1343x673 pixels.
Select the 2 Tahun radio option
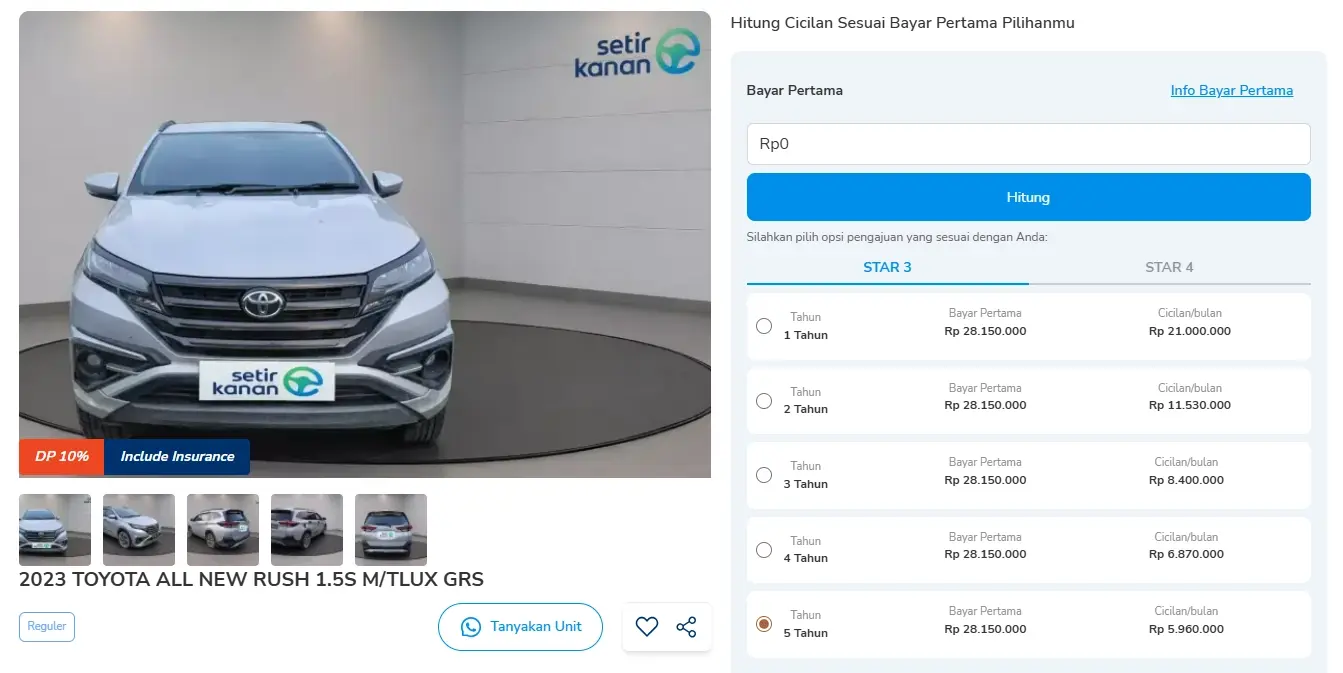point(764,401)
